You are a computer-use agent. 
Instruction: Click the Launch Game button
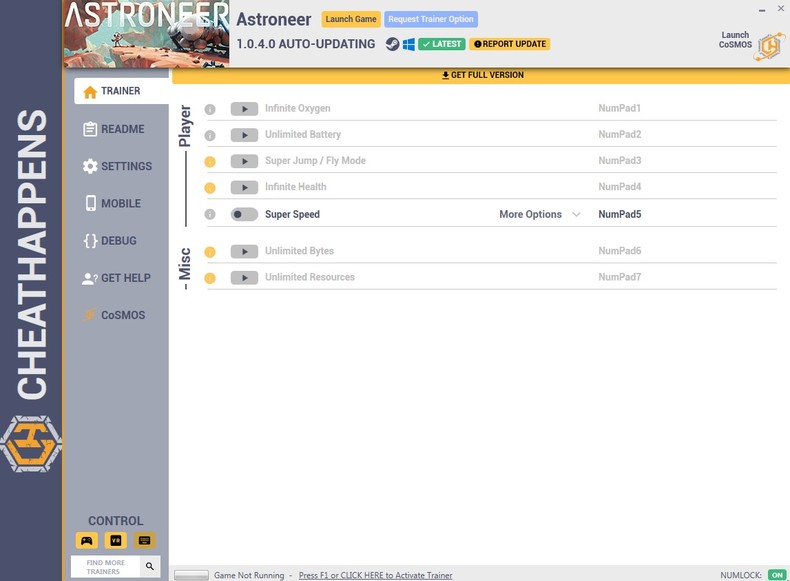(351, 19)
